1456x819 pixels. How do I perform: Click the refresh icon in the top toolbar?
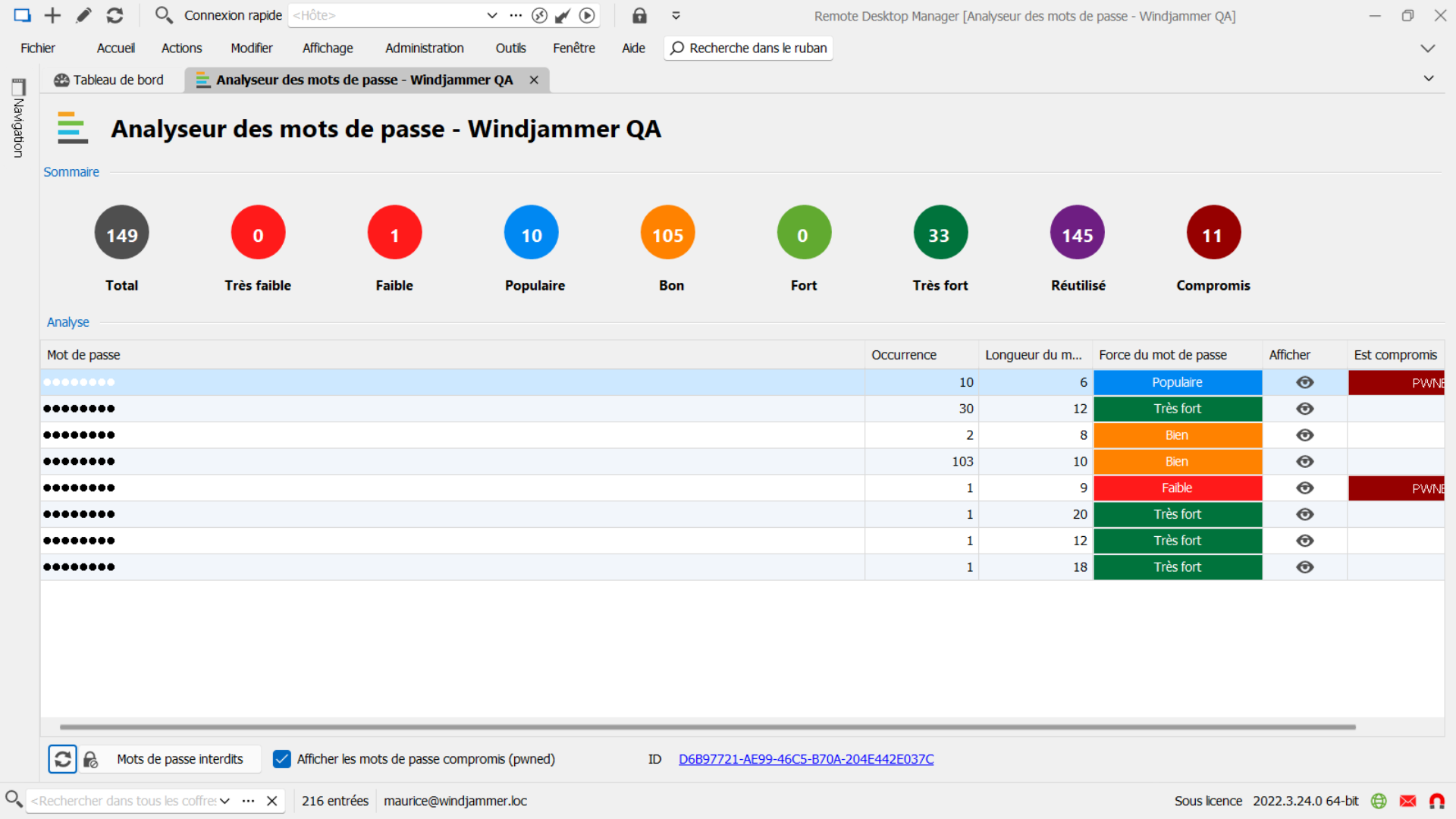coord(115,15)
